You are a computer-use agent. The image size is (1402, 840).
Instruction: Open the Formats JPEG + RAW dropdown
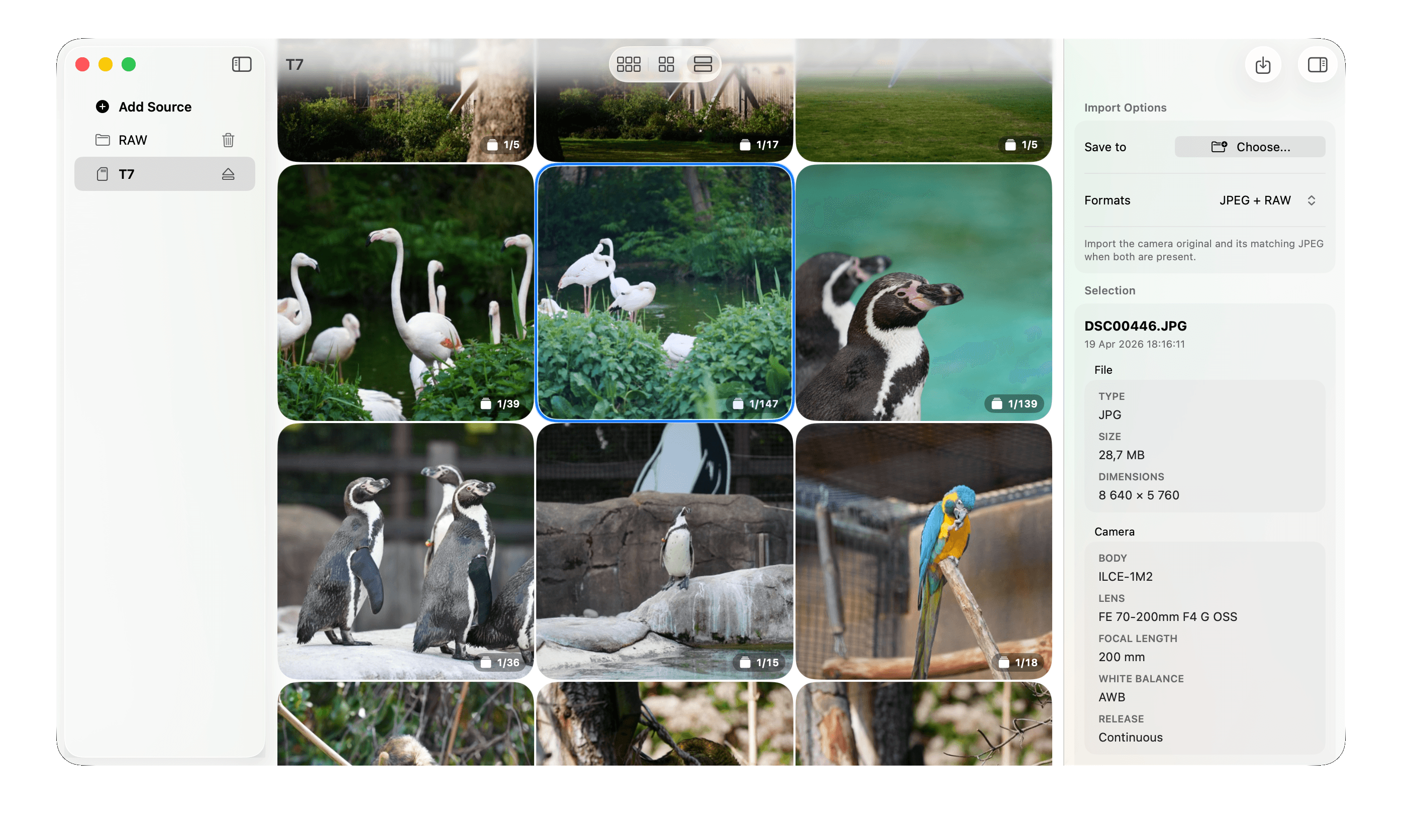[1255, 200]
